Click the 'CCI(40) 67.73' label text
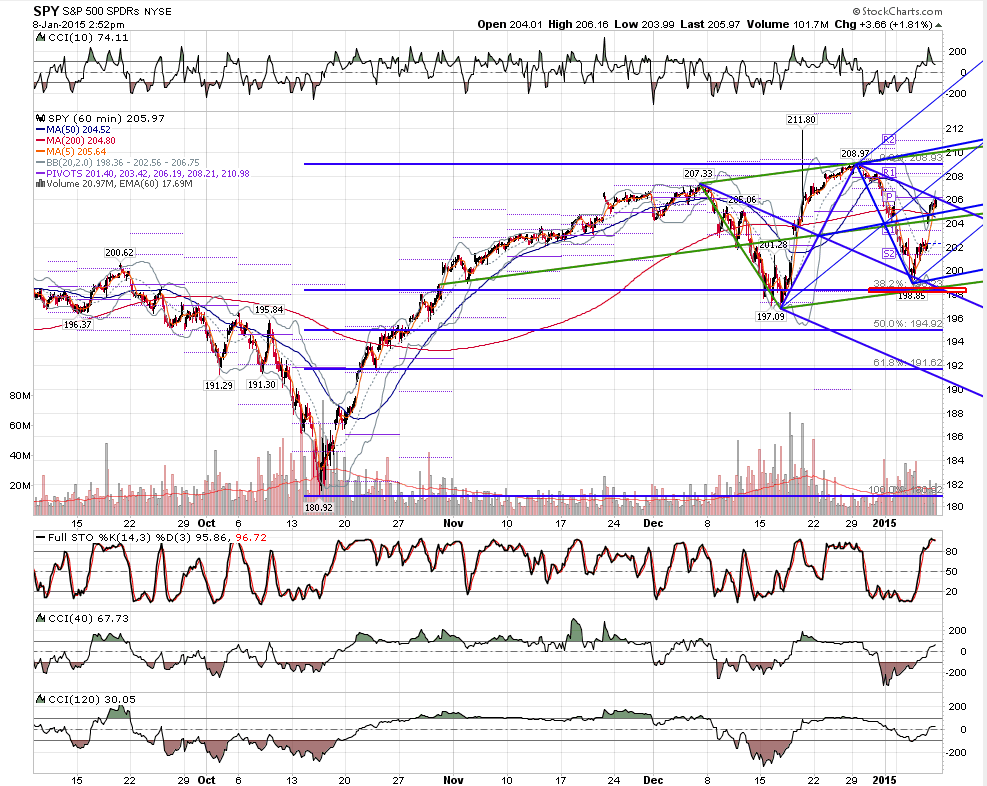The height and width of the screenshot is (786, 987). [89, 619]
